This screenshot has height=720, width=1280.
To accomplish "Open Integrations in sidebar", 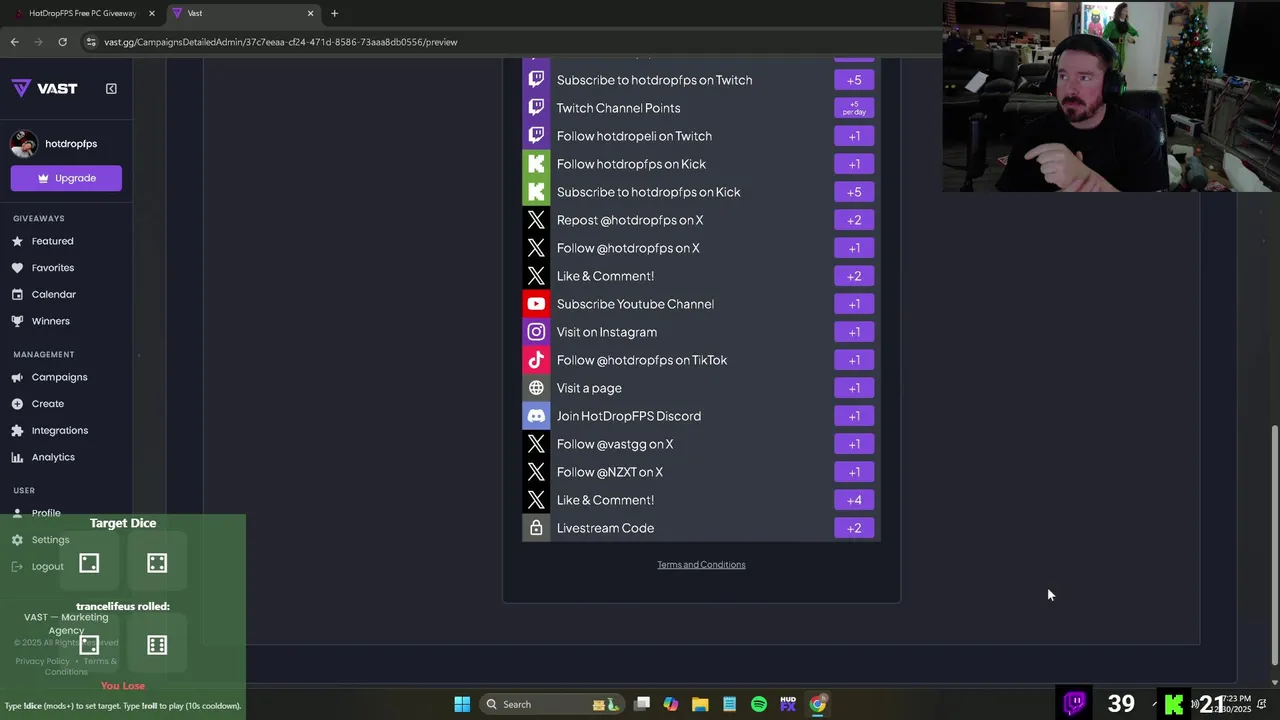I will [60, 431].
